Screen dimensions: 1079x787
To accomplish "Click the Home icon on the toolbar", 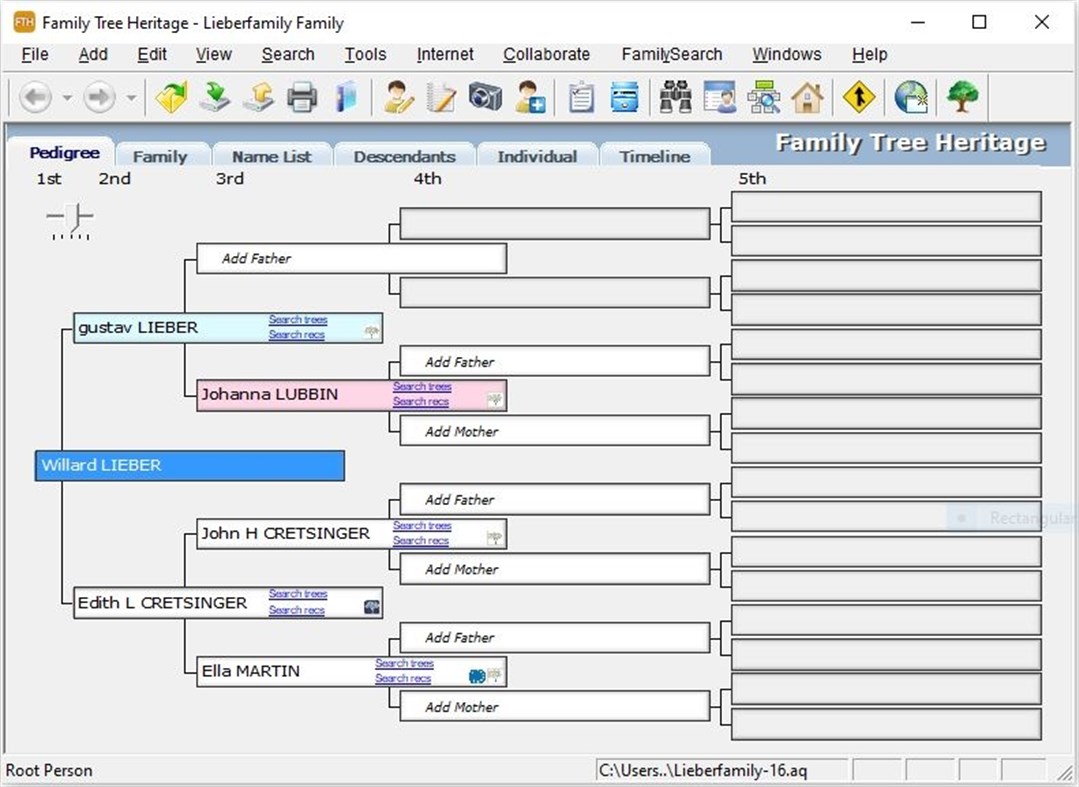I will point(808,97).
